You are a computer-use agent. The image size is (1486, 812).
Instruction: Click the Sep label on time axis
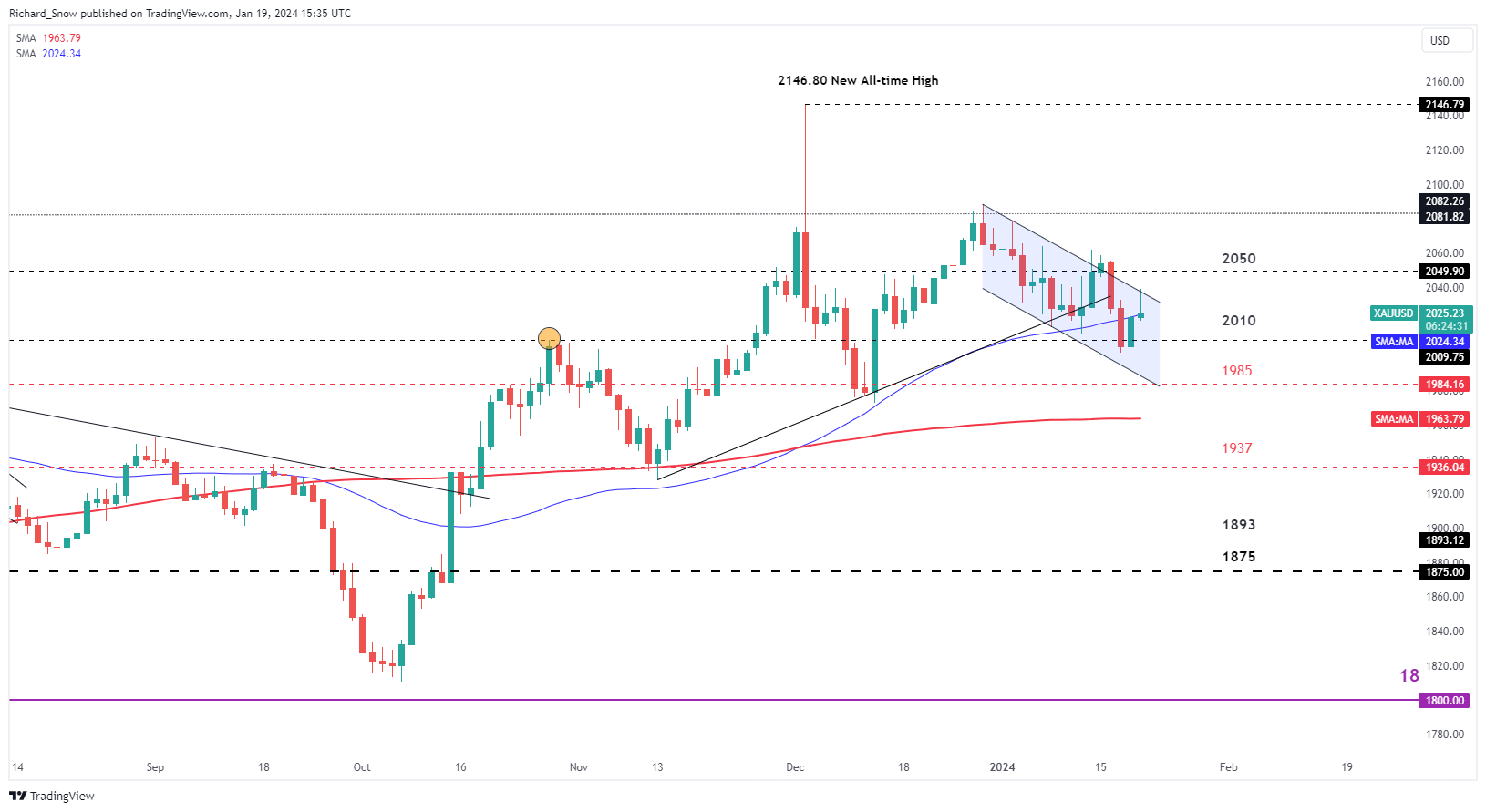155,767
